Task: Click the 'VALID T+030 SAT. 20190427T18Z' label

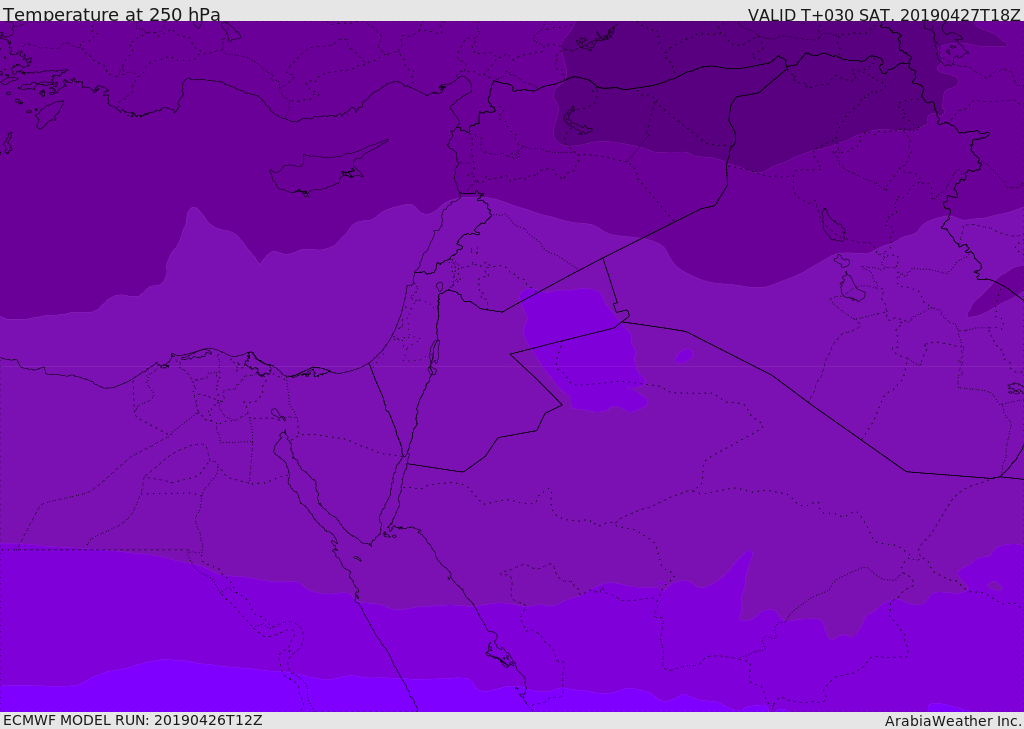Action: pos(884,14)
